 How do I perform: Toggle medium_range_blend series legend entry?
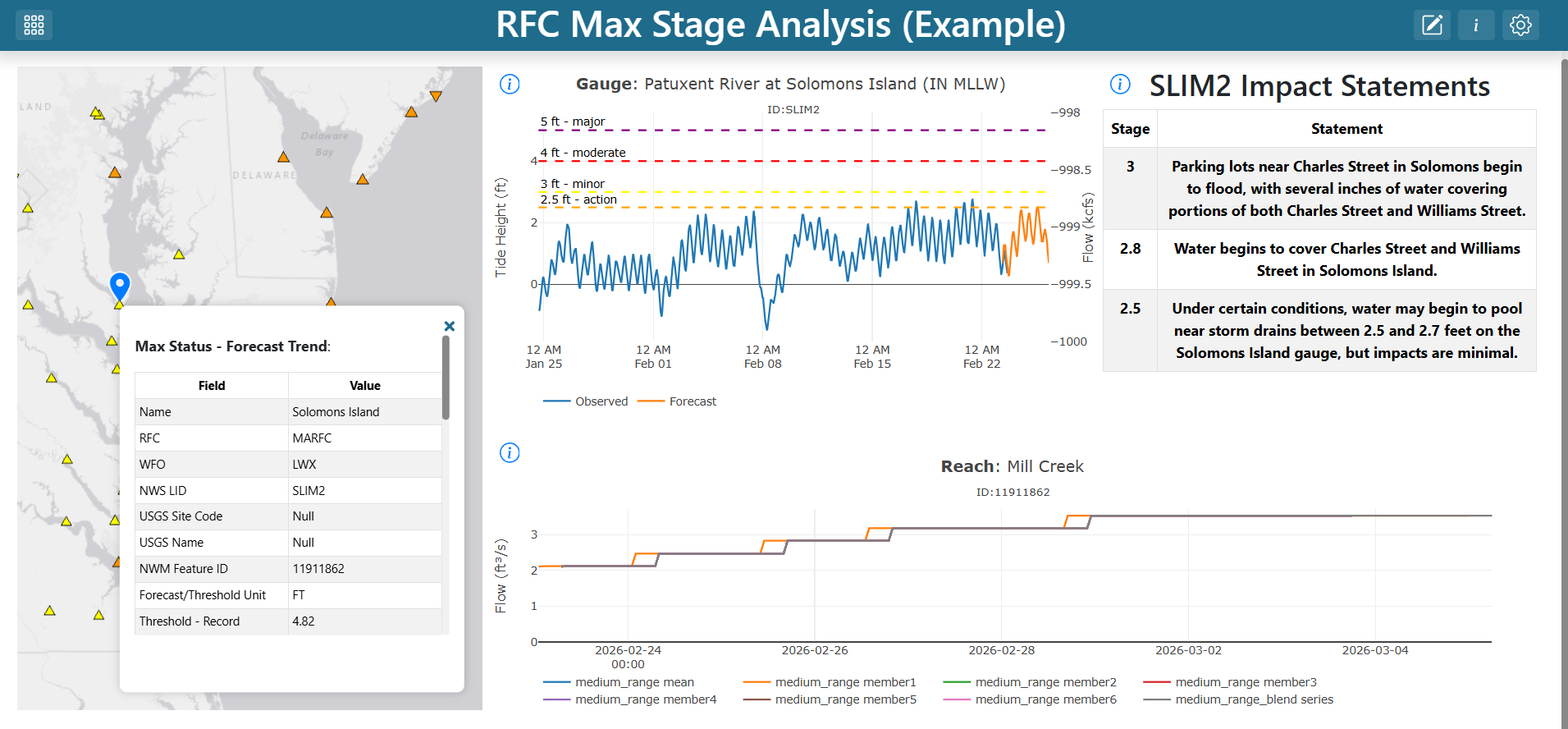click(x=1238, y=699)
